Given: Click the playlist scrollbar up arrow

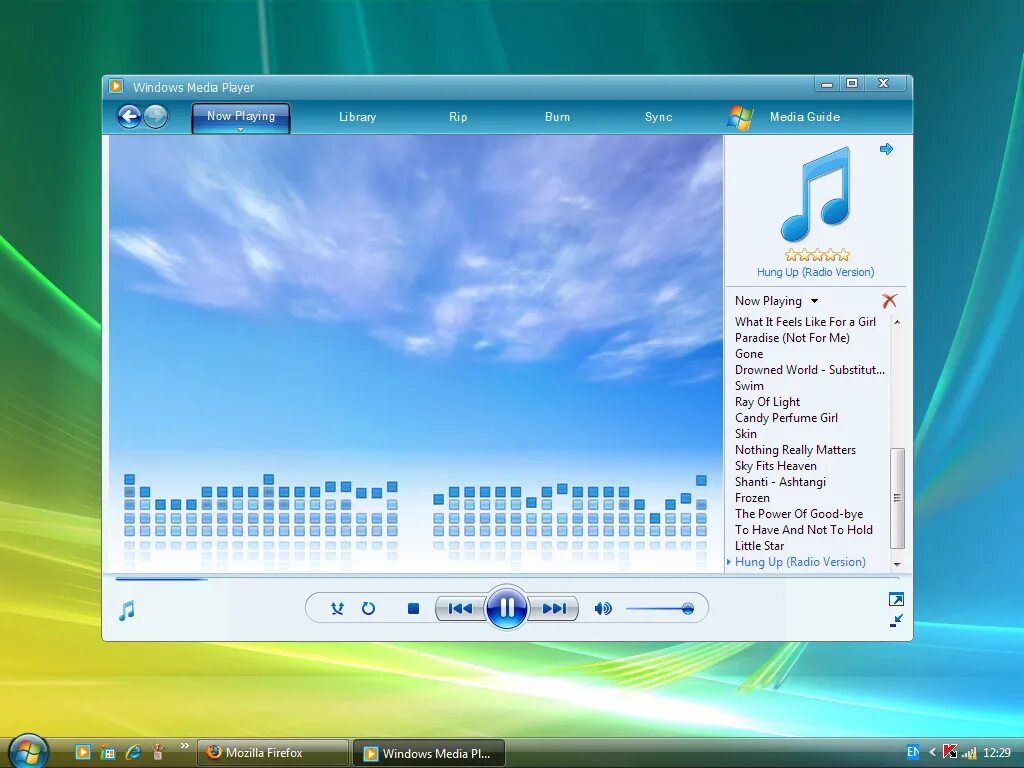Looking at the screenshot, I should (897, 322).
